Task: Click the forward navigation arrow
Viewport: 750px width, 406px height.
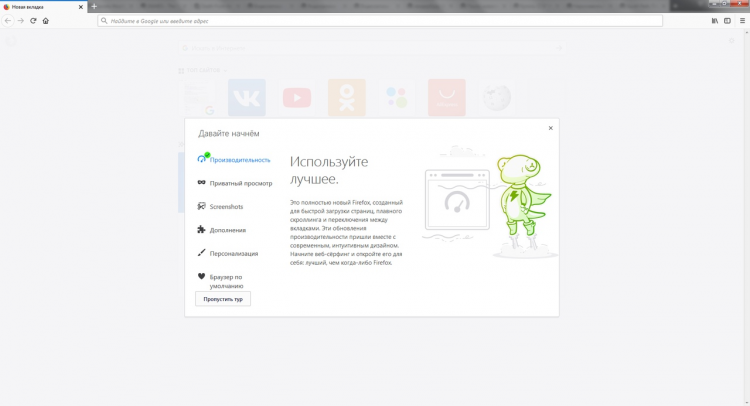Action: [x=21, y=21]
